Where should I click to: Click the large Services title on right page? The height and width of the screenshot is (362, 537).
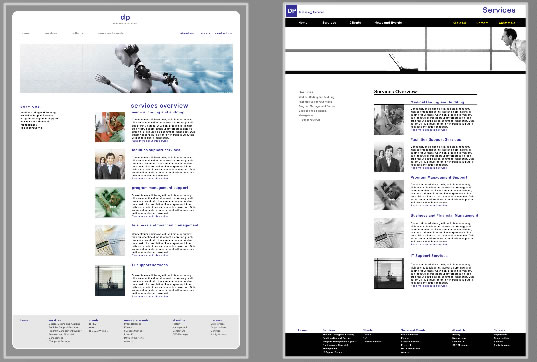coord(499,10)
